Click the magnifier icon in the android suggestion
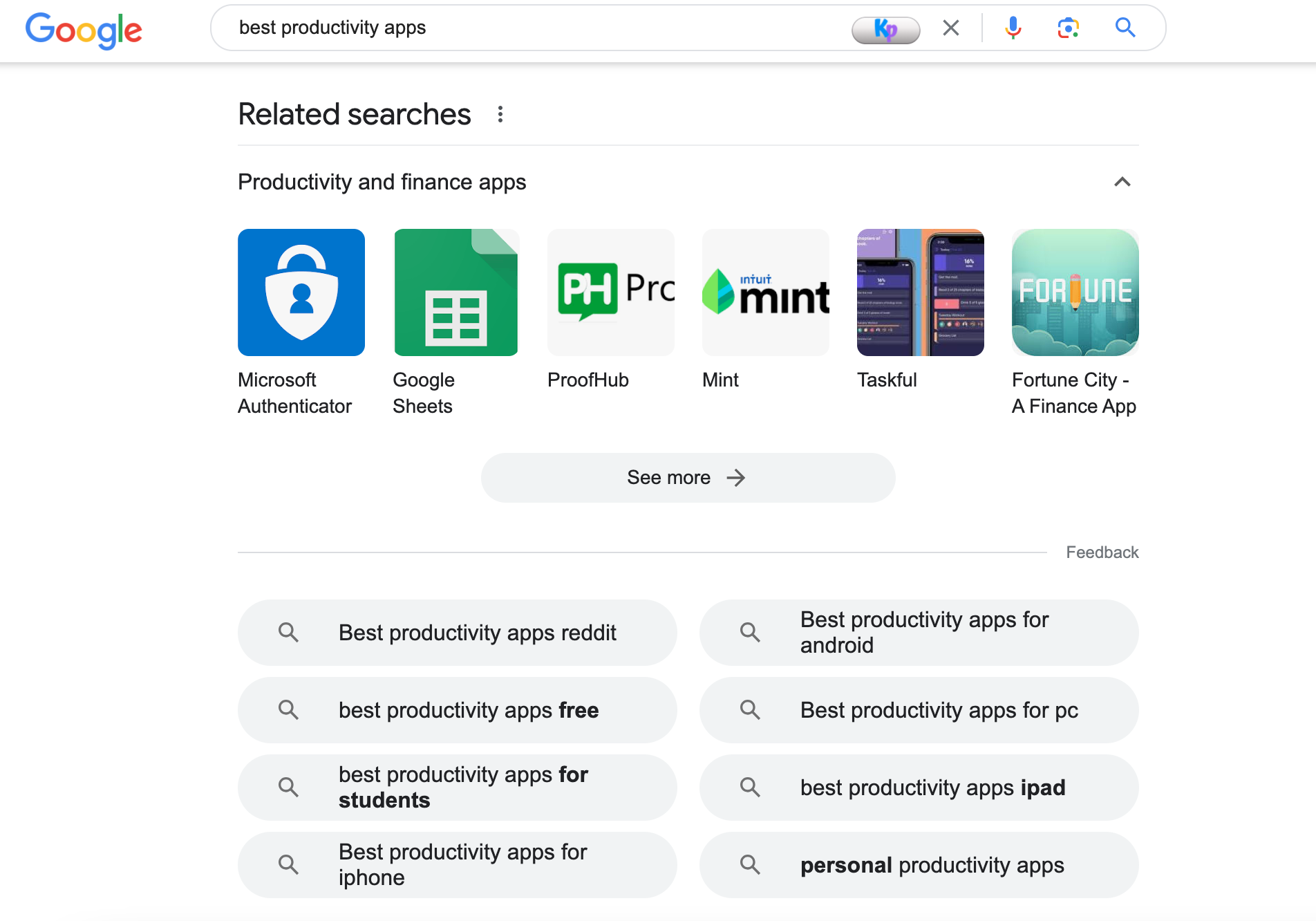Viewport: 1316px width, 921px height. click(x=750, y=632)
